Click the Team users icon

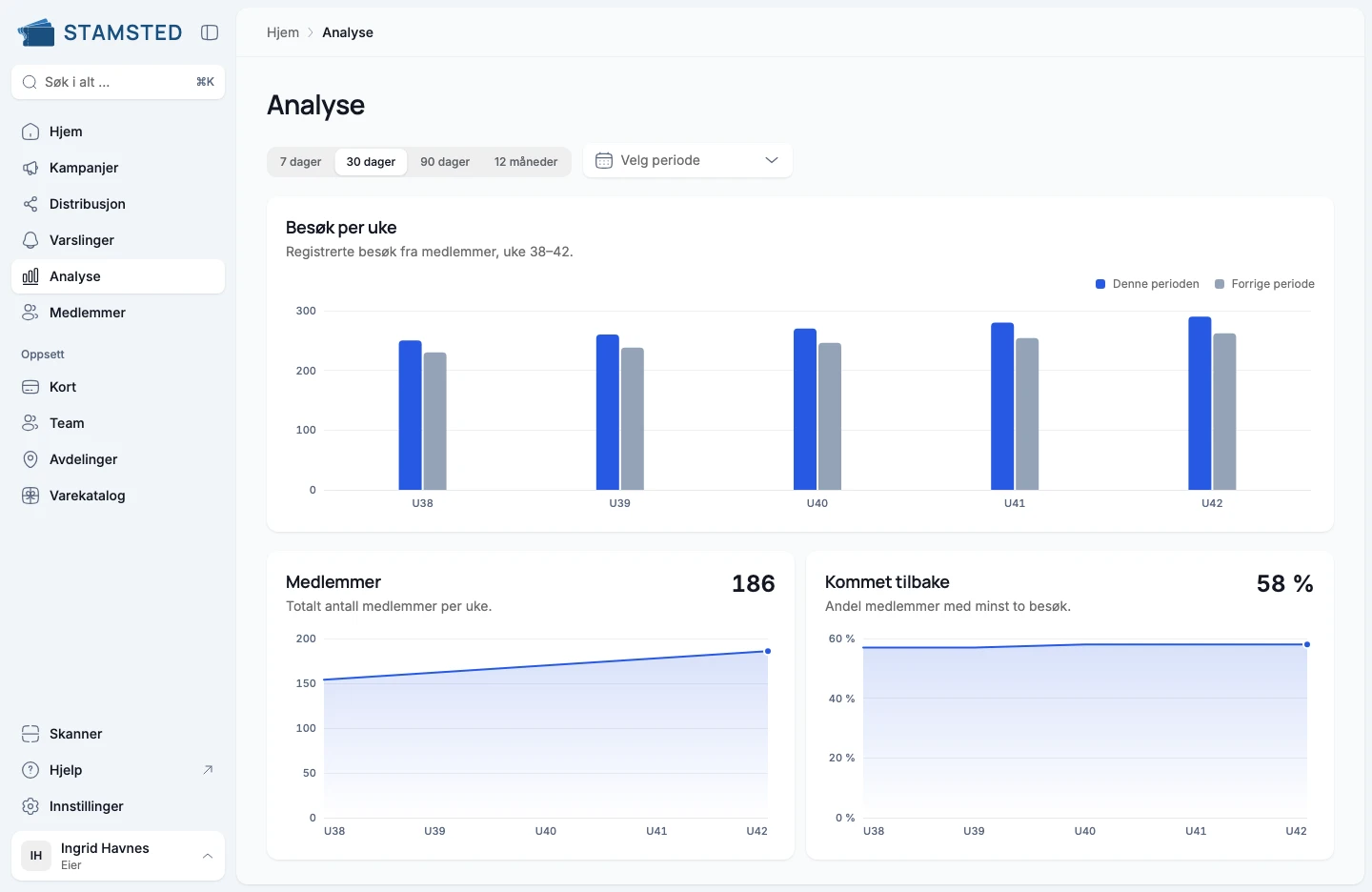click(x=30, y=423)
